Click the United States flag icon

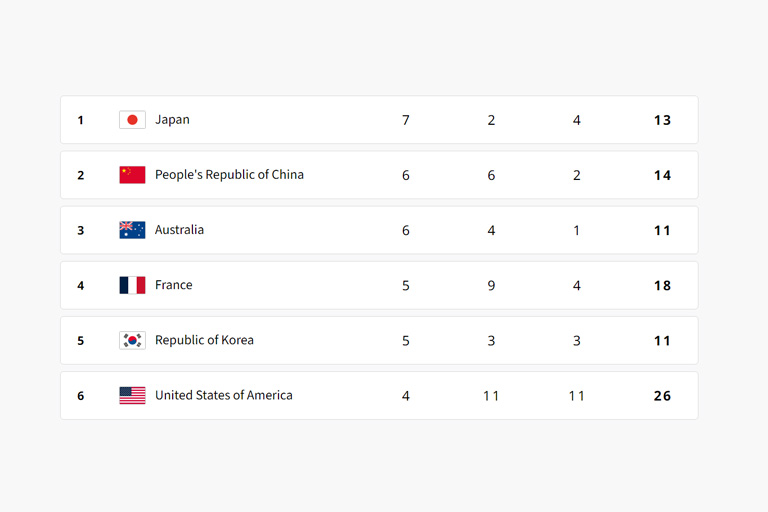(x=132, y=395)
